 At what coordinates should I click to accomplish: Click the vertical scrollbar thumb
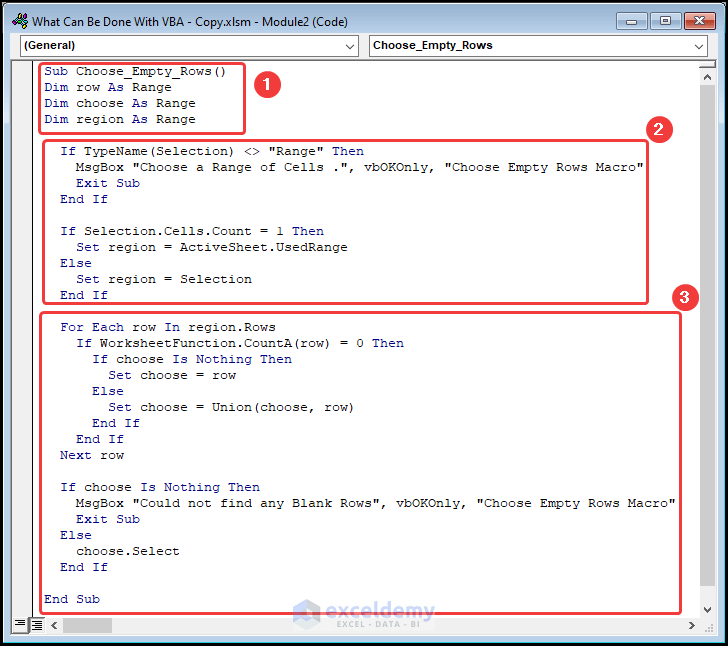(x=707, y=335)
